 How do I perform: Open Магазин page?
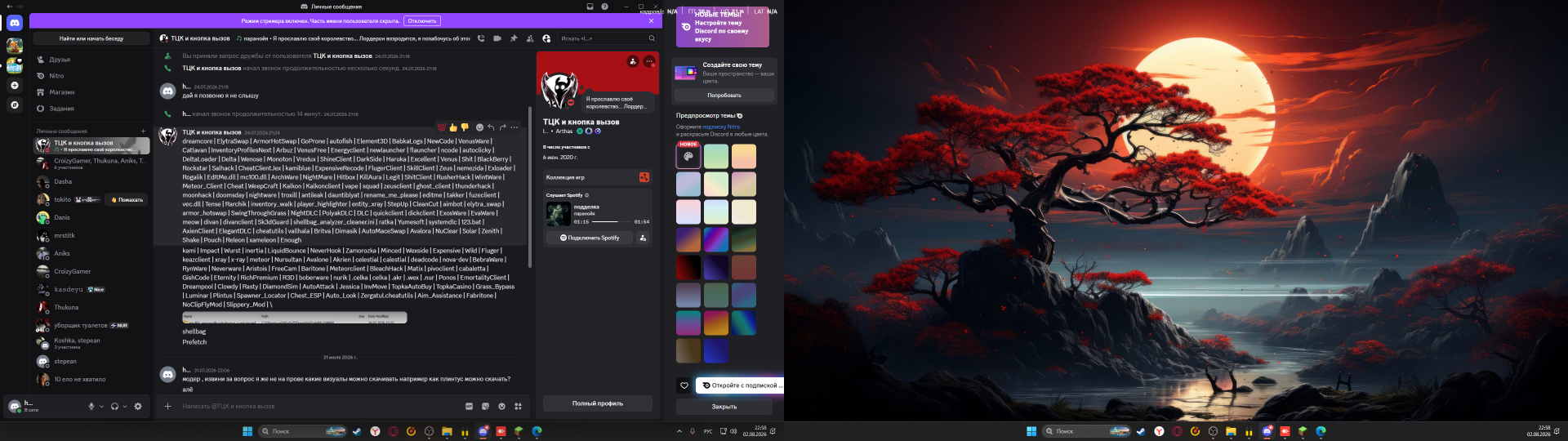[91, 92]
